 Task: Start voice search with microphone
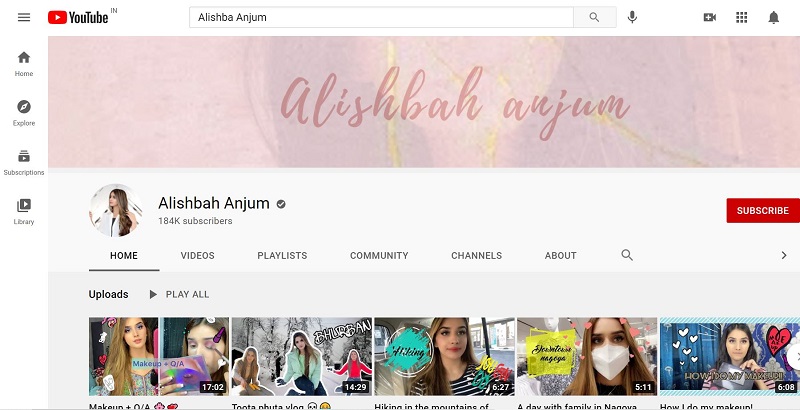(632, 17)
